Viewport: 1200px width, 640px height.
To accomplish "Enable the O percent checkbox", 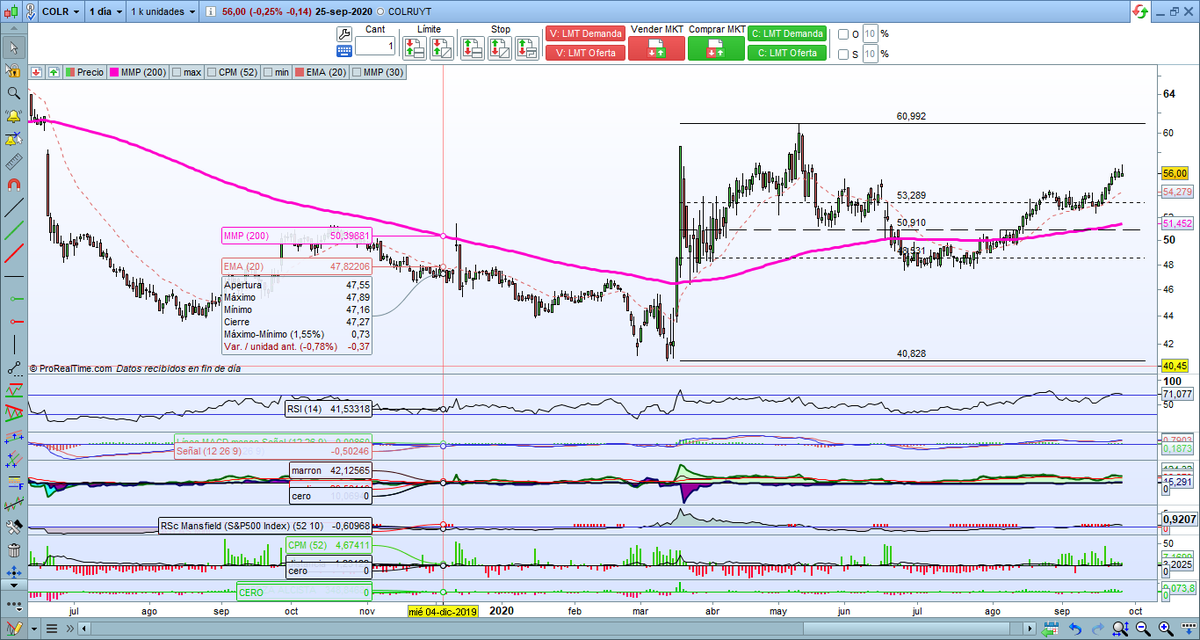I will tap(843, 34).
